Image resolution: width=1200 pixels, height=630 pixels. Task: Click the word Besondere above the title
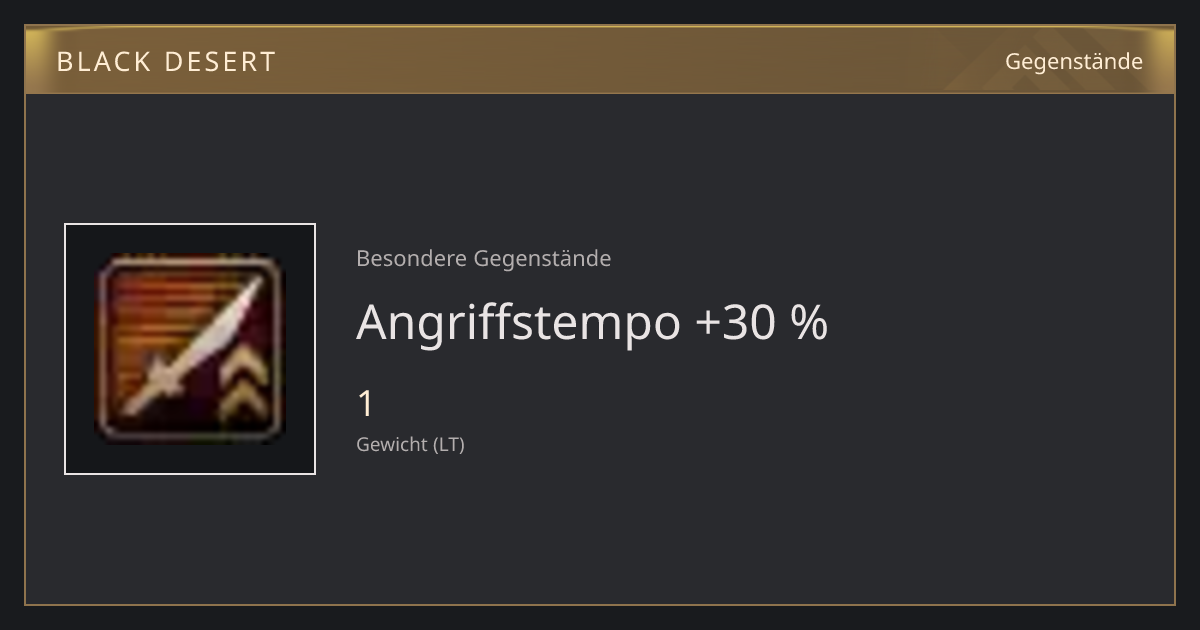[411, 259]
